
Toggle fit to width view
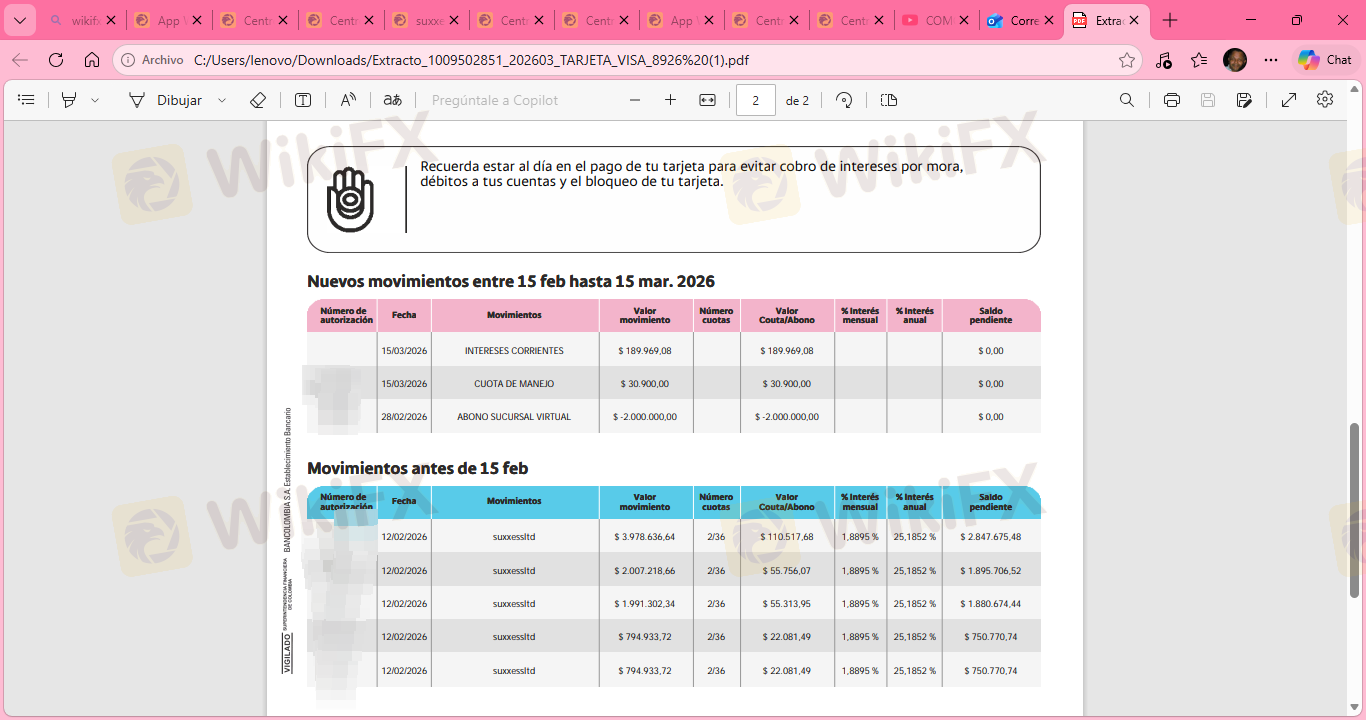tap(707, 100)
